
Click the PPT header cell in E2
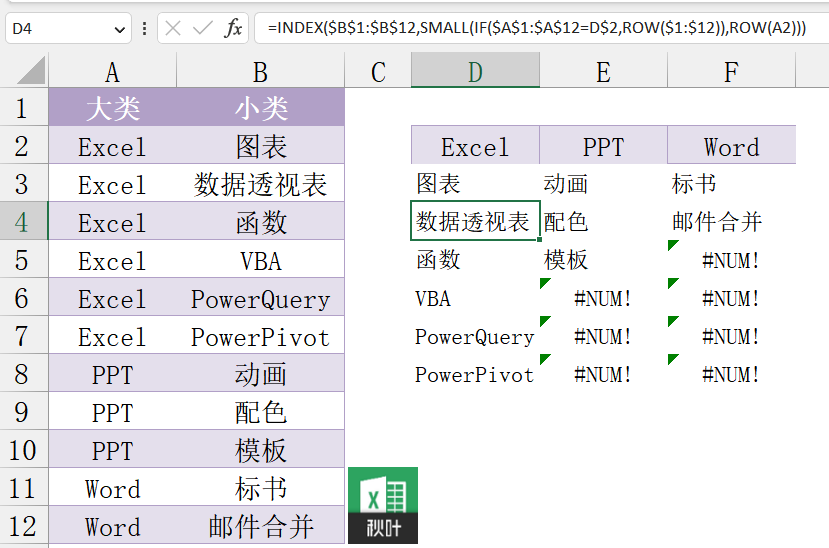(603, 145)
